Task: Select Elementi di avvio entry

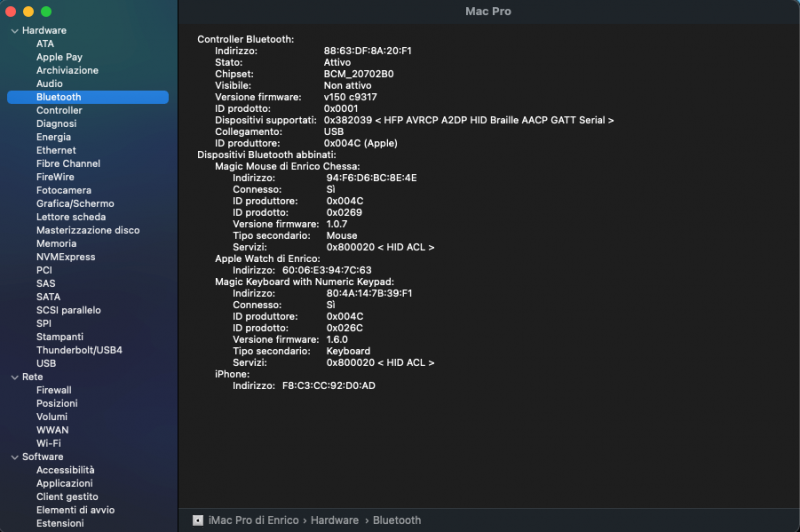Action: 76,510
